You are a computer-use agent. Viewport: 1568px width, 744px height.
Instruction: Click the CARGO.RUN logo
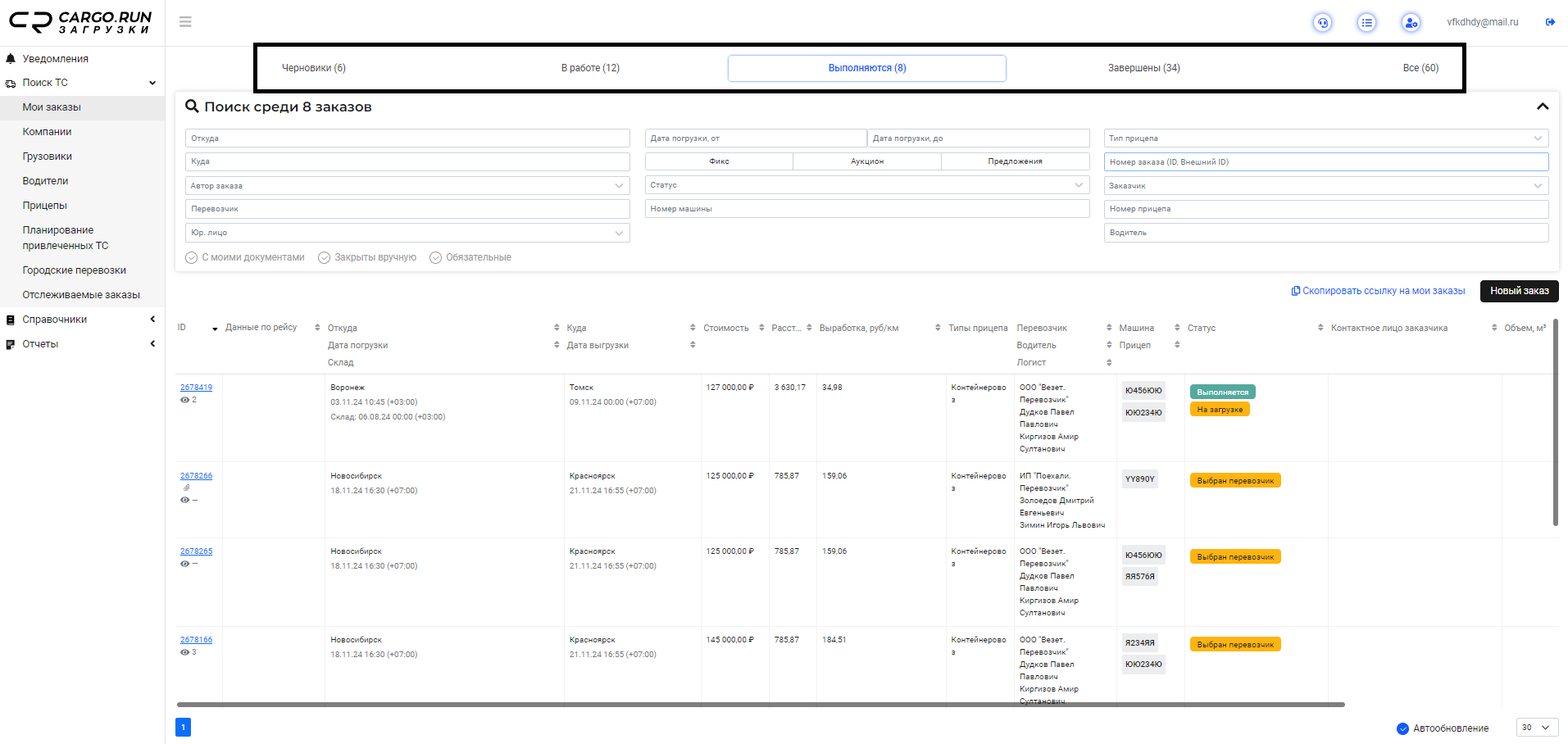80,22
